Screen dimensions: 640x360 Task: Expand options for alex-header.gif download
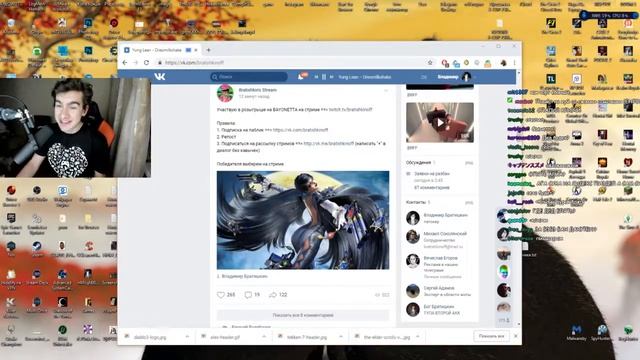(x=264, y=337)
